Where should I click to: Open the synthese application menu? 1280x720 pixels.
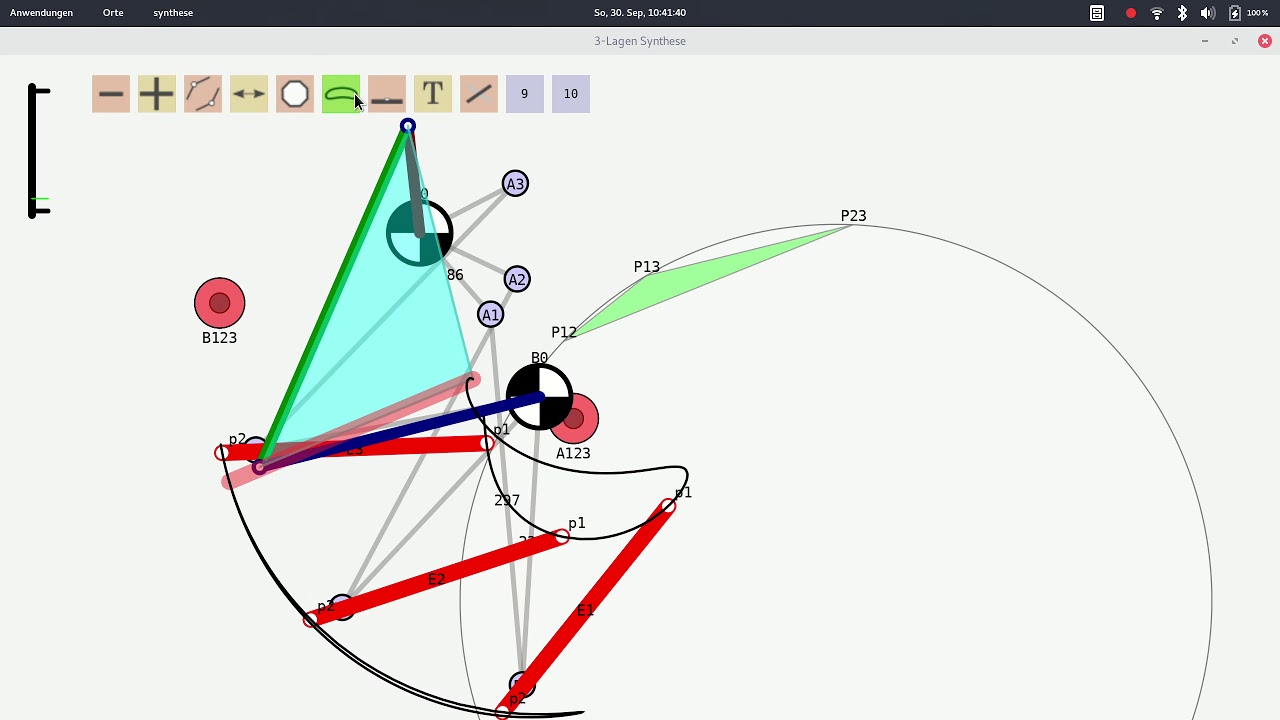click(x=173, y=13)
